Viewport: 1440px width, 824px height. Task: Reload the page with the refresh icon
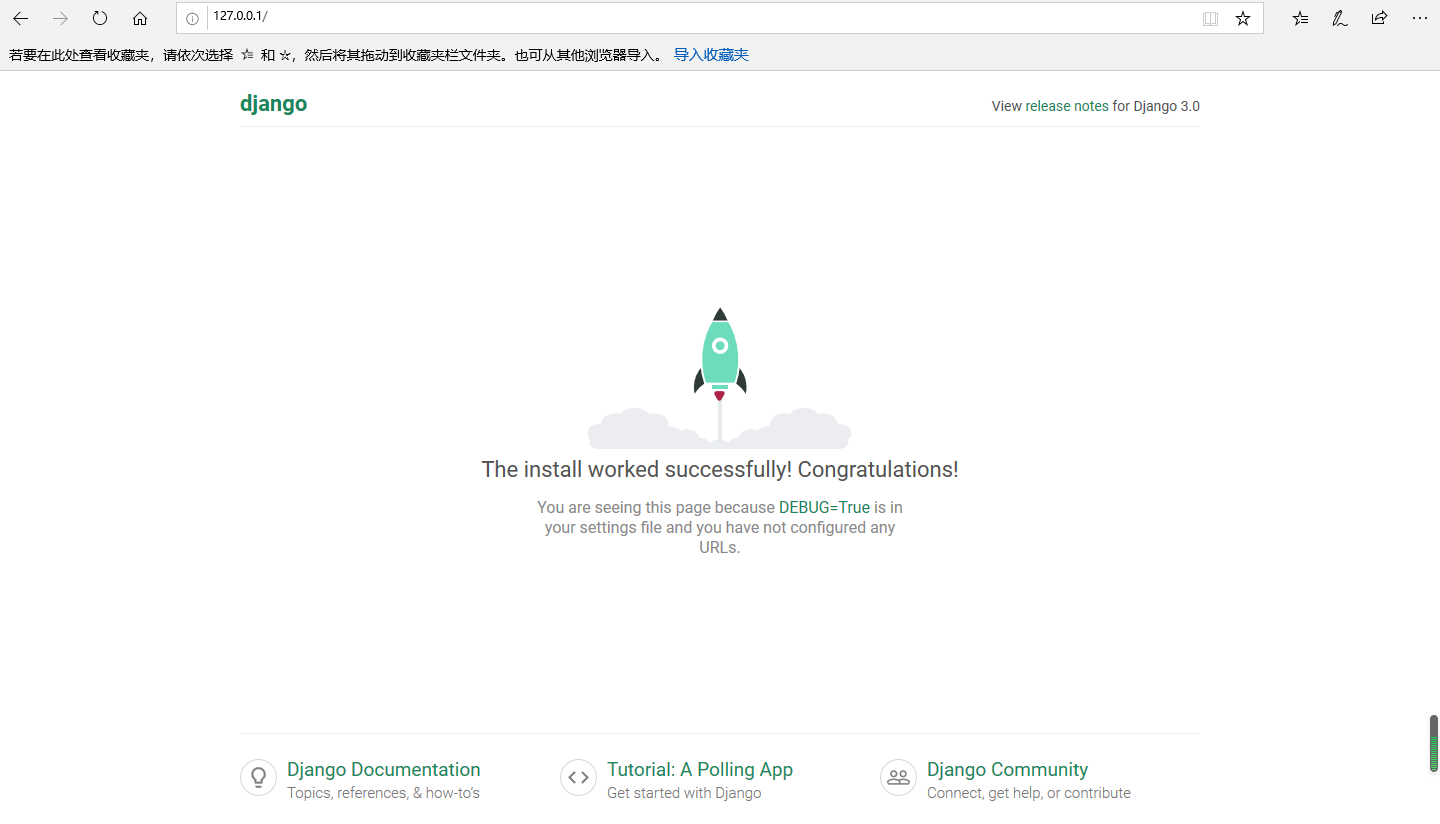(100, 18)
